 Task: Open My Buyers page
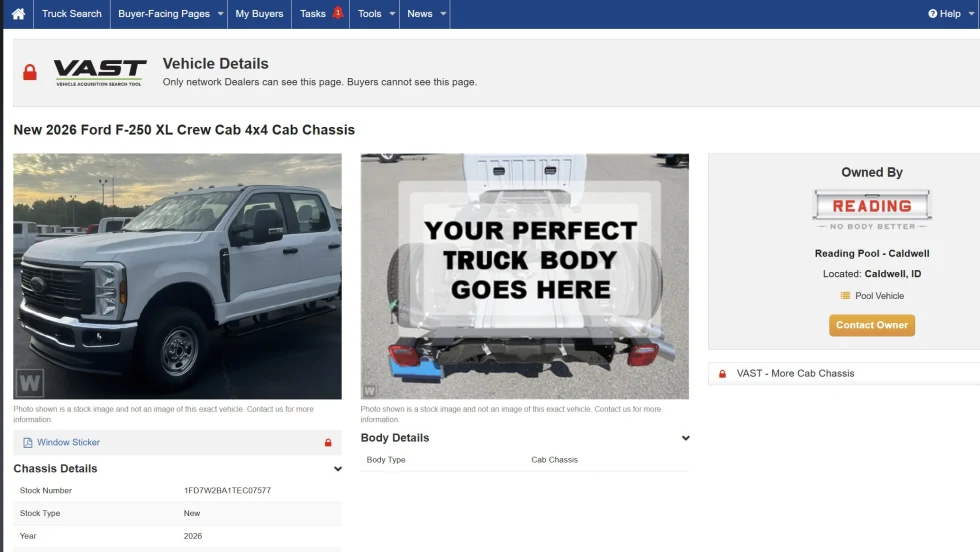pos(259,14)
